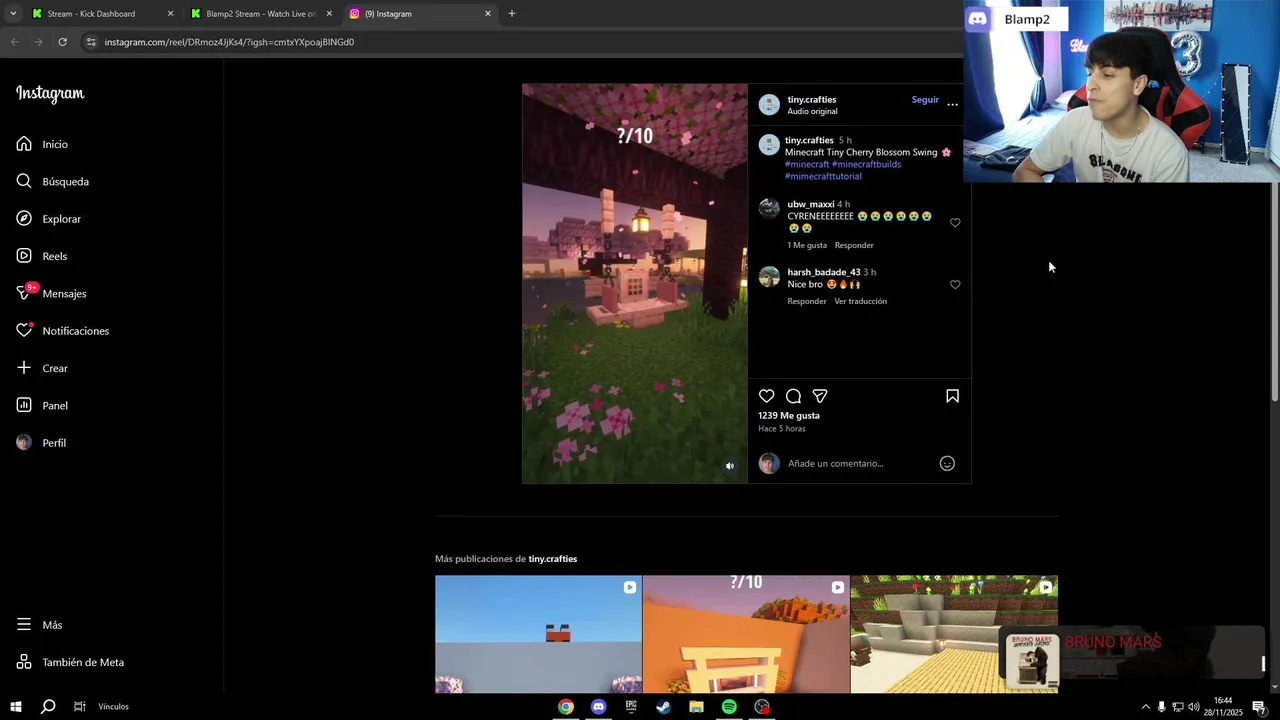View Notificaciones

(63, 331)
